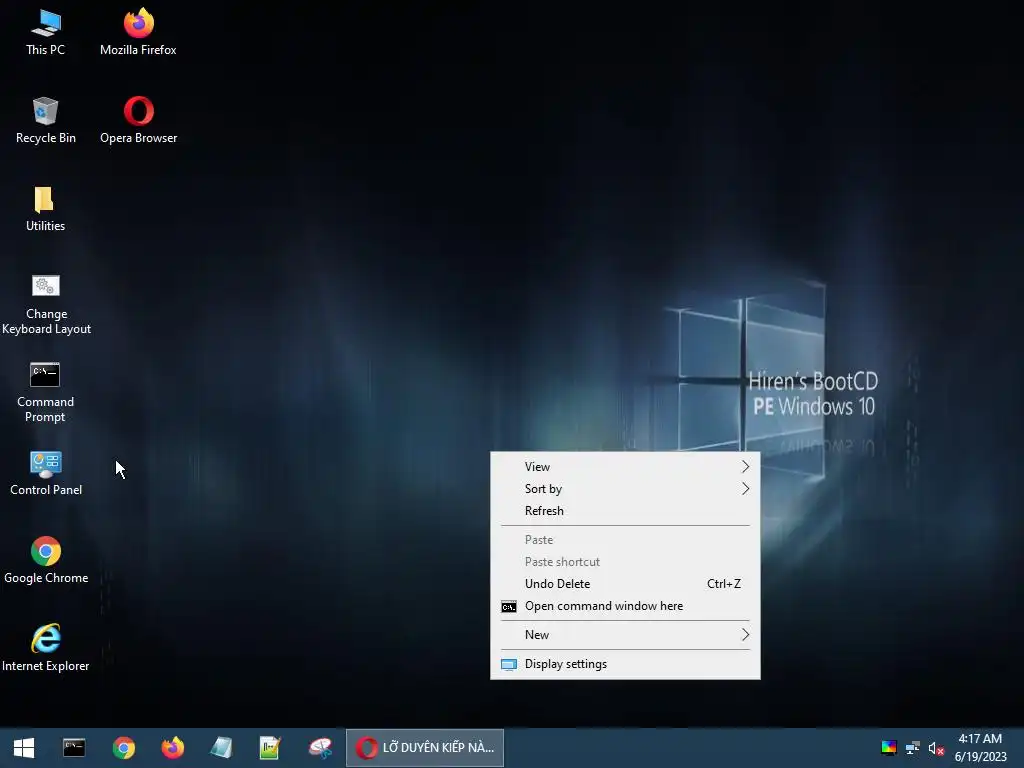1024x768 pixels.
Task: Open the blue notebook taskbar app
Action: pos(221,748)
